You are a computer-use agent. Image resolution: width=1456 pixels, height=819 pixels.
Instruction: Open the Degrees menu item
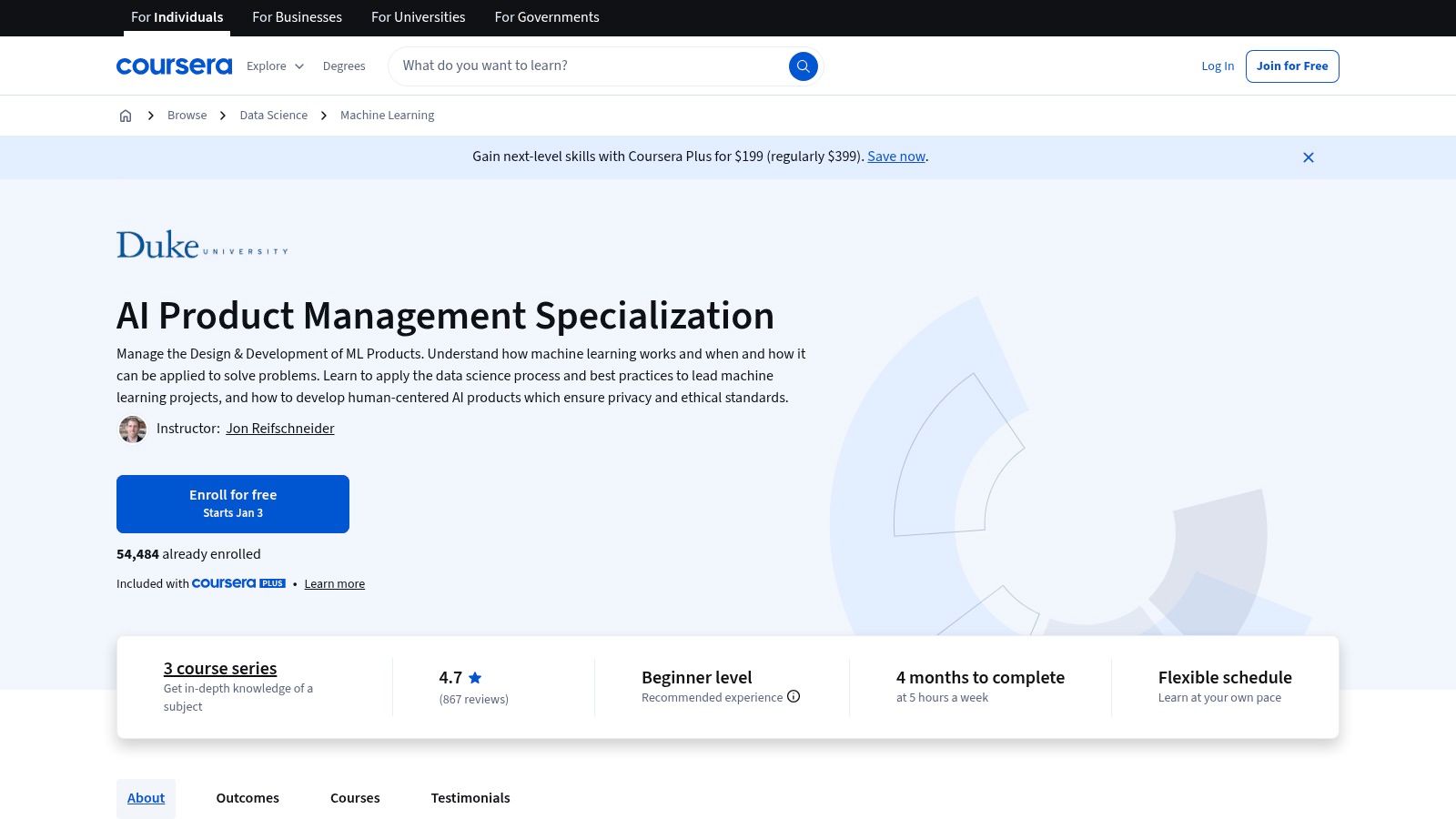point(344,66)
